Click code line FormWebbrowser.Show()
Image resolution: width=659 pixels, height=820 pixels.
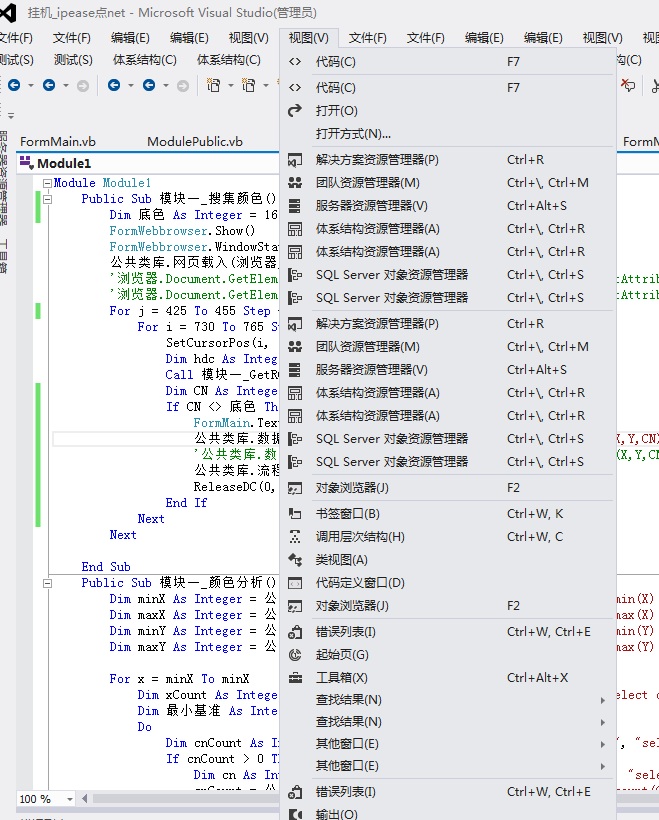[182, 231]
